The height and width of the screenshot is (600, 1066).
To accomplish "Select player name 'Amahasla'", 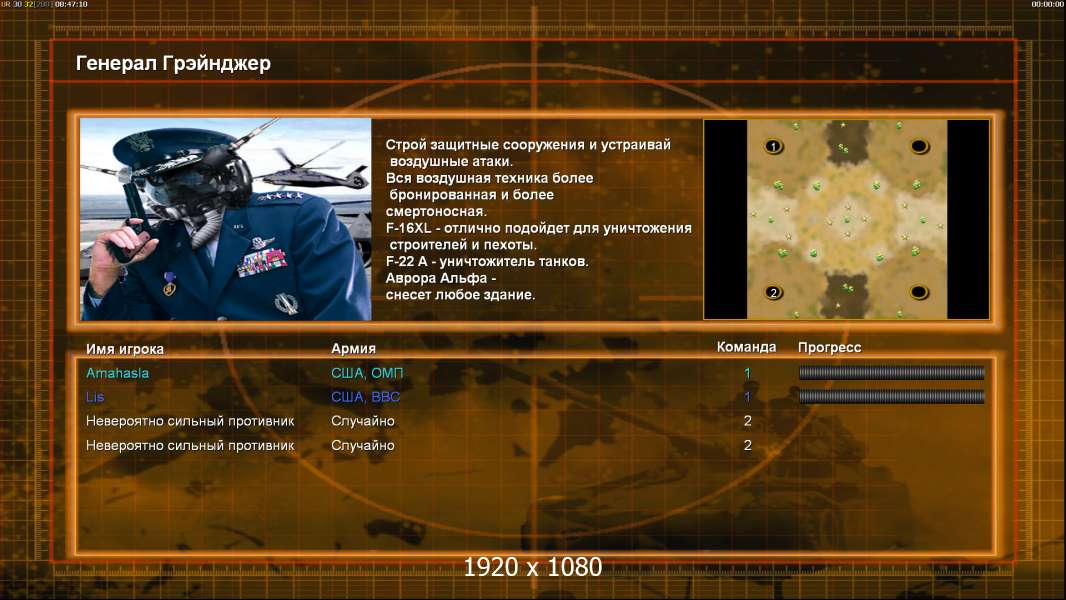I will (117, 373).
